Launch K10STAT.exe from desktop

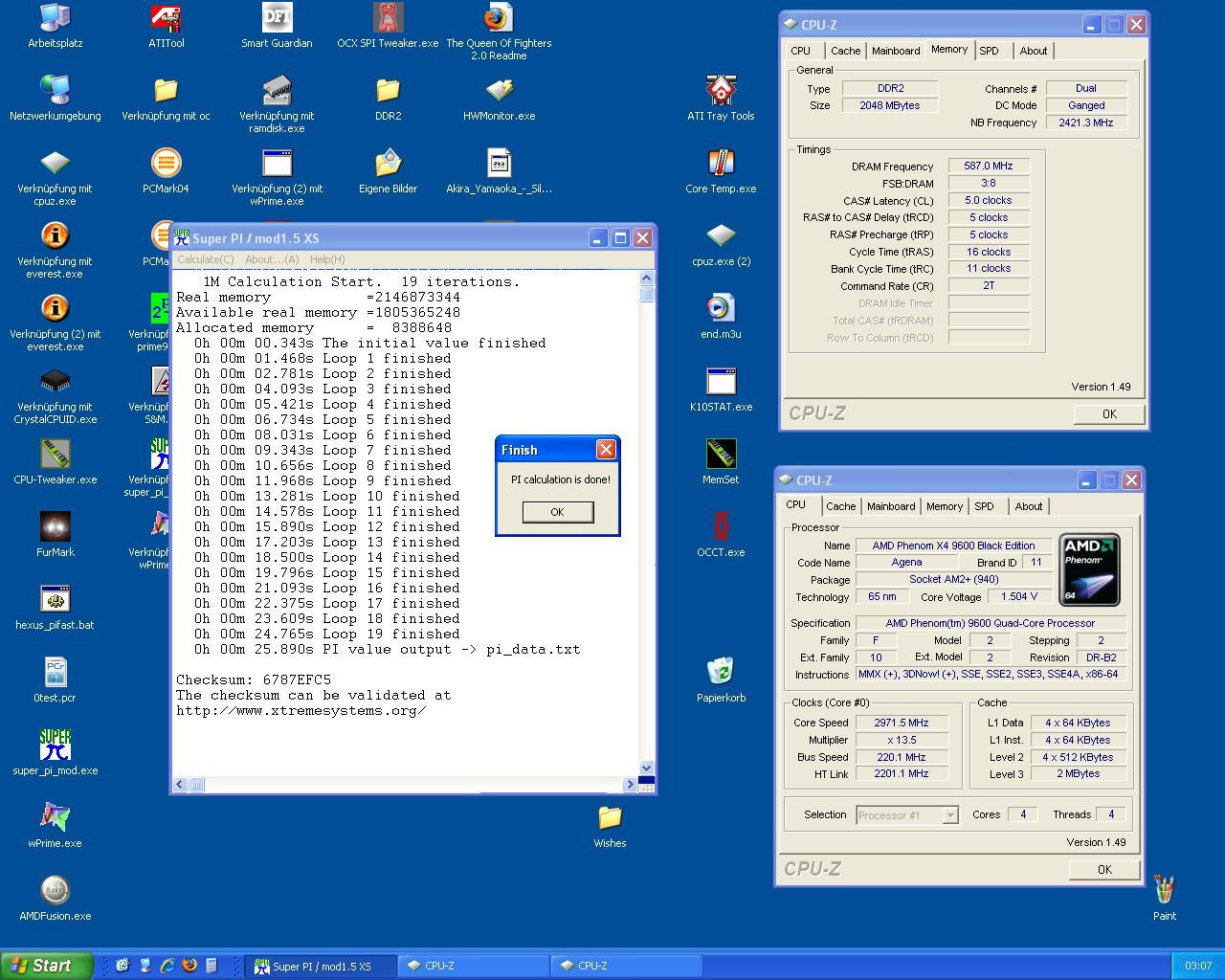(x=721, y=390)
